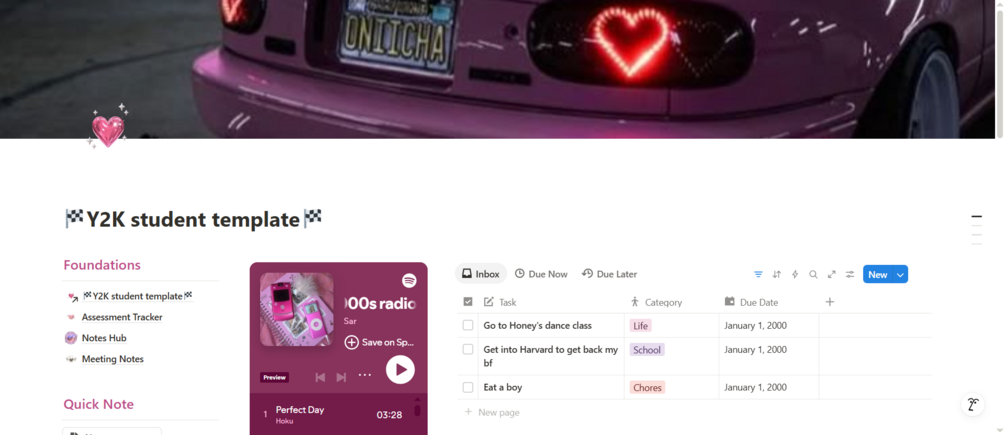Add a new property column plus icon
The height and width of the screenshot is (435, 1005).
(x=830, y=302)
